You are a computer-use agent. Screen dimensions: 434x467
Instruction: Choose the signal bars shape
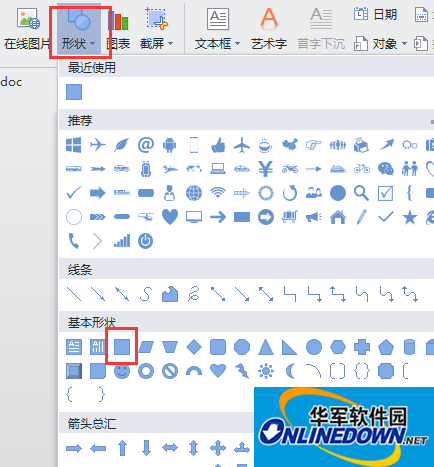tap(122, 241)
